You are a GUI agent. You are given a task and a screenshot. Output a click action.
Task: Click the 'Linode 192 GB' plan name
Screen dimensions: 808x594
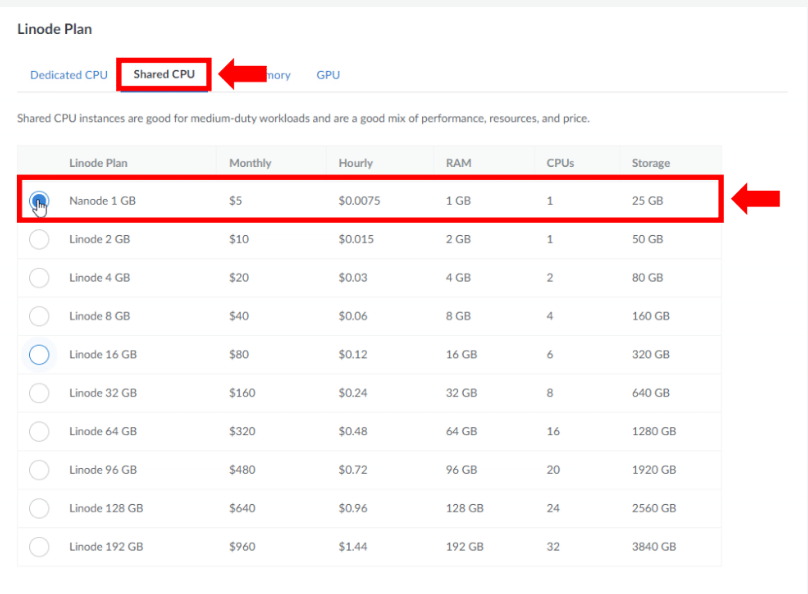pos(106,547)
